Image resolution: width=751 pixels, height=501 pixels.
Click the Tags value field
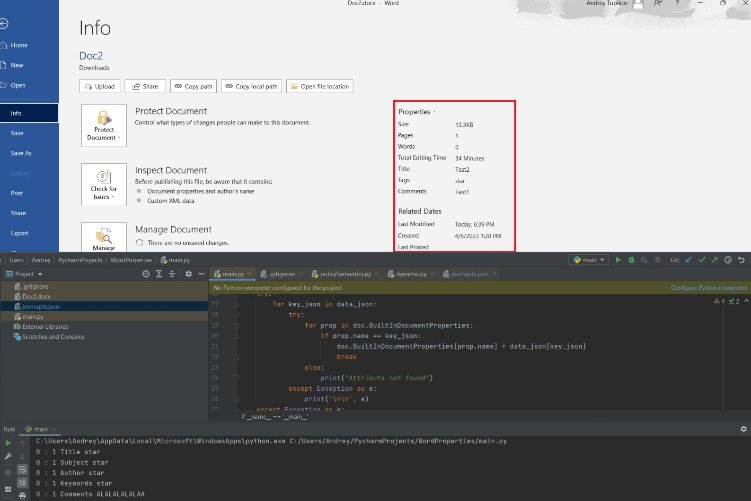tap(460, 181)
